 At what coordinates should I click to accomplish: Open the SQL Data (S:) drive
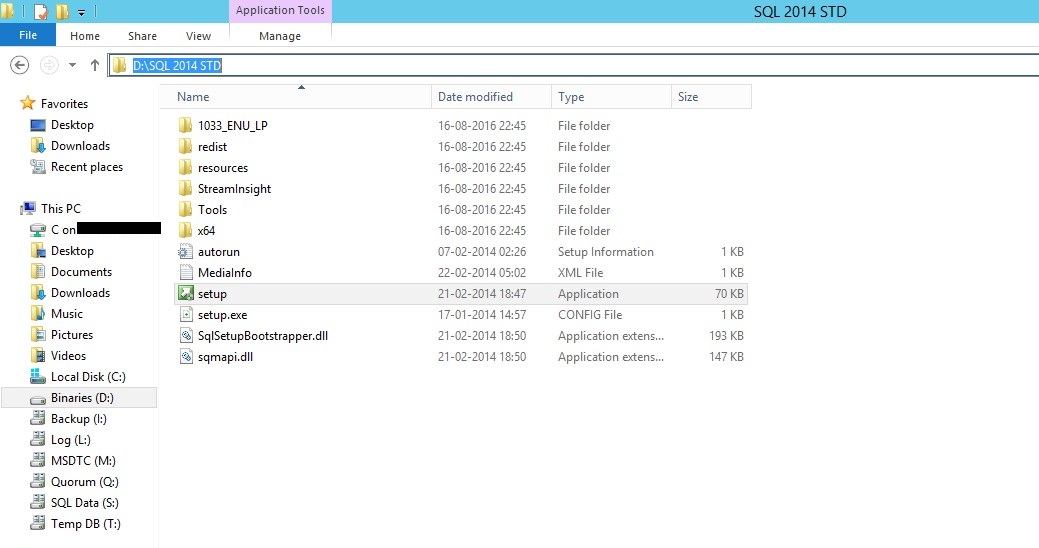click(x=85, y=503)
